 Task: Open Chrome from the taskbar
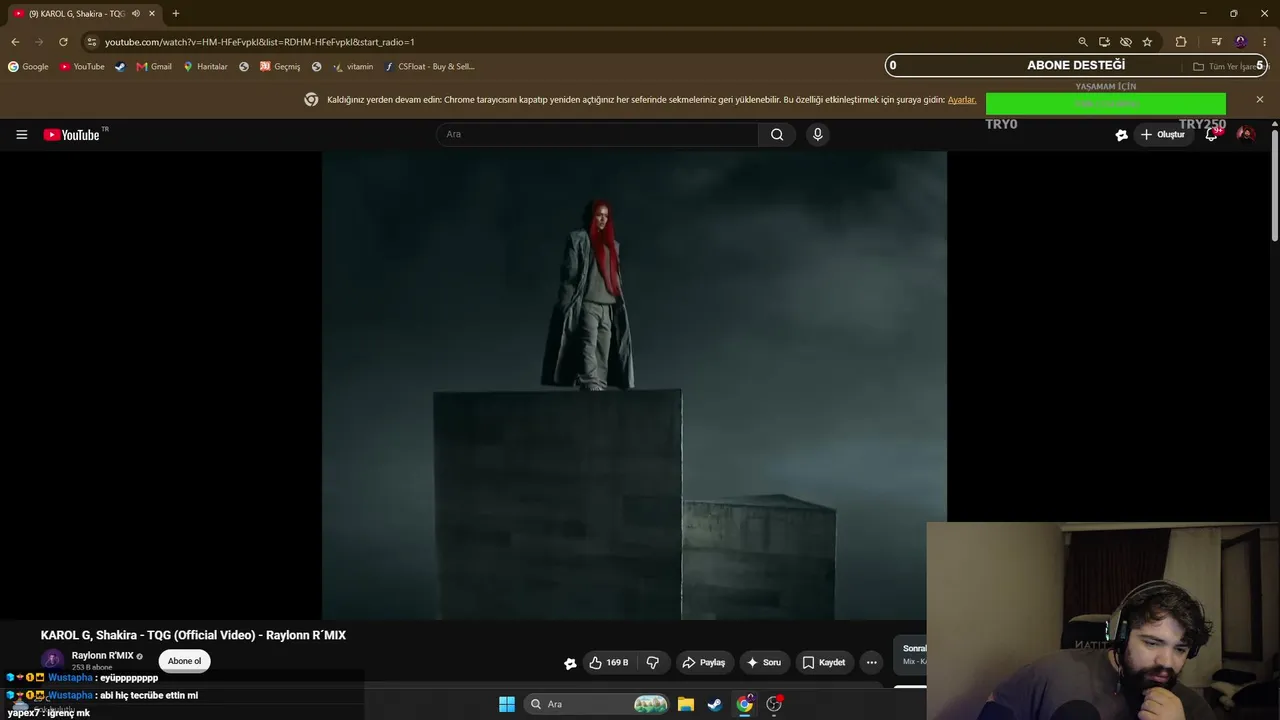click(745, 704)
